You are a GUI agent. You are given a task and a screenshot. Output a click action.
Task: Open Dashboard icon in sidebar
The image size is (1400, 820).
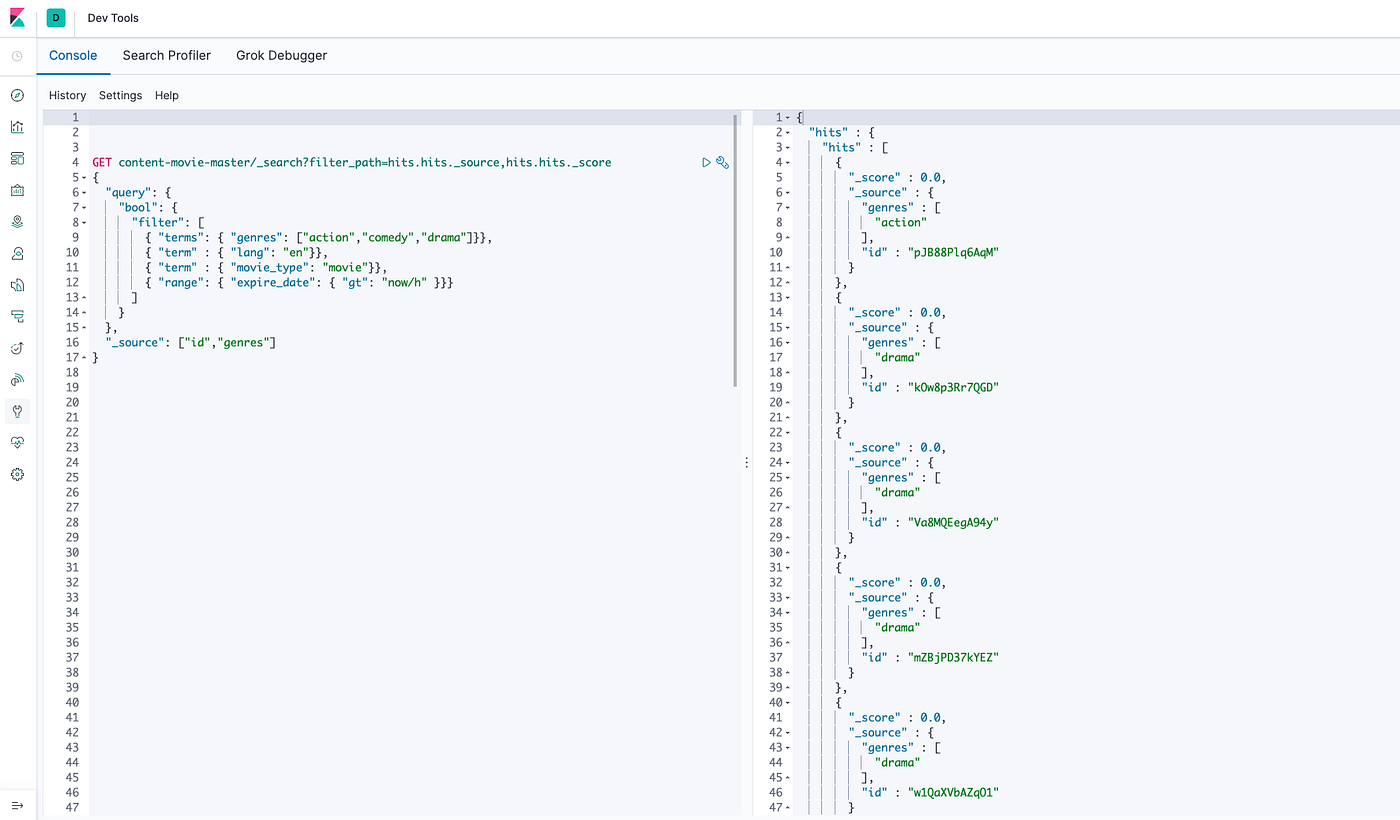[17, 159]
